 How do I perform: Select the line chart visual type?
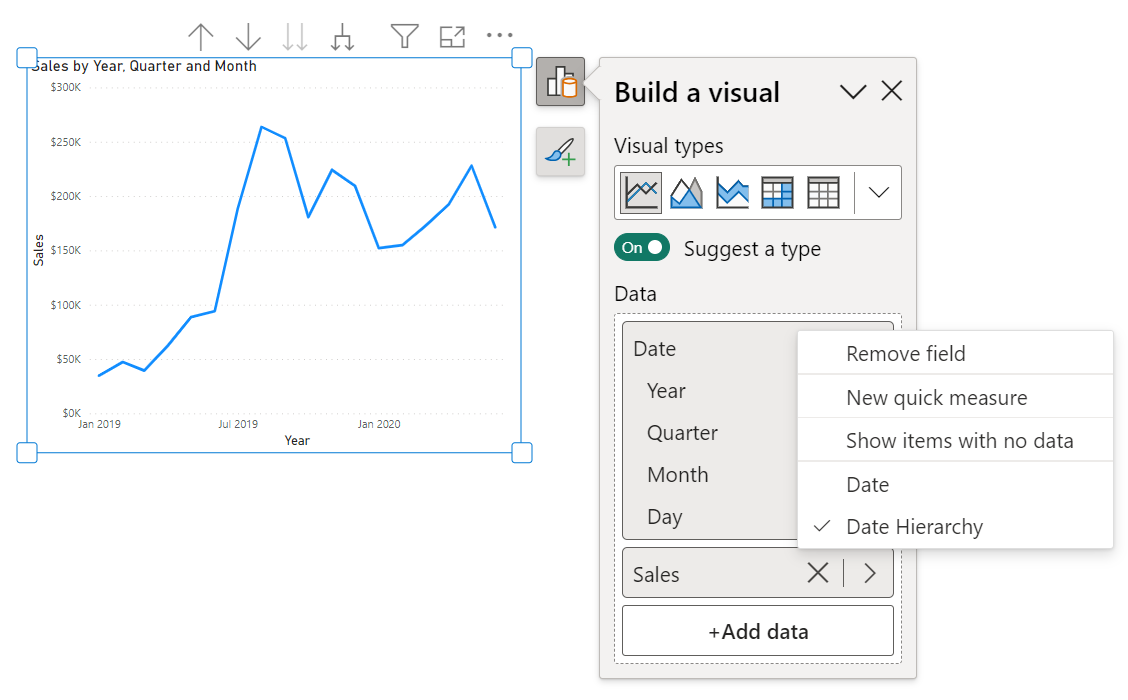pyautogui.click(x=641, y=193)
